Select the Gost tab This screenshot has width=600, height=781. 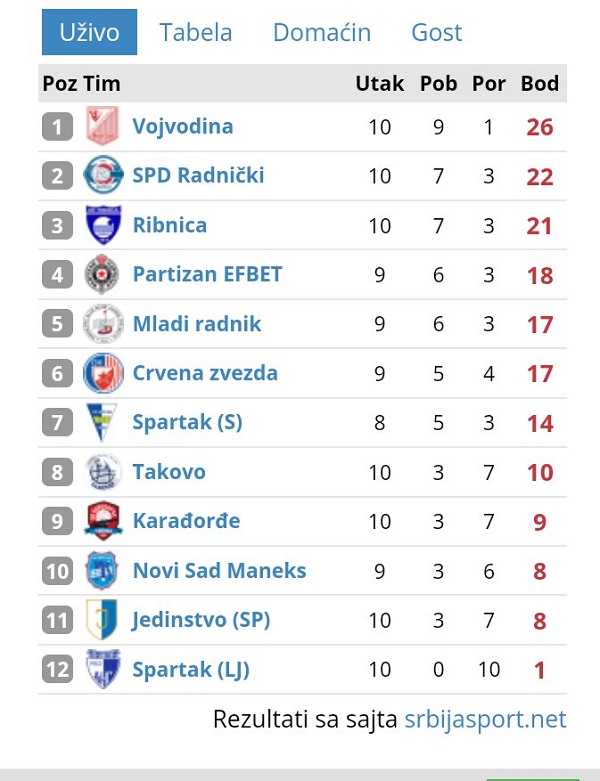click(x=437, y=32)
